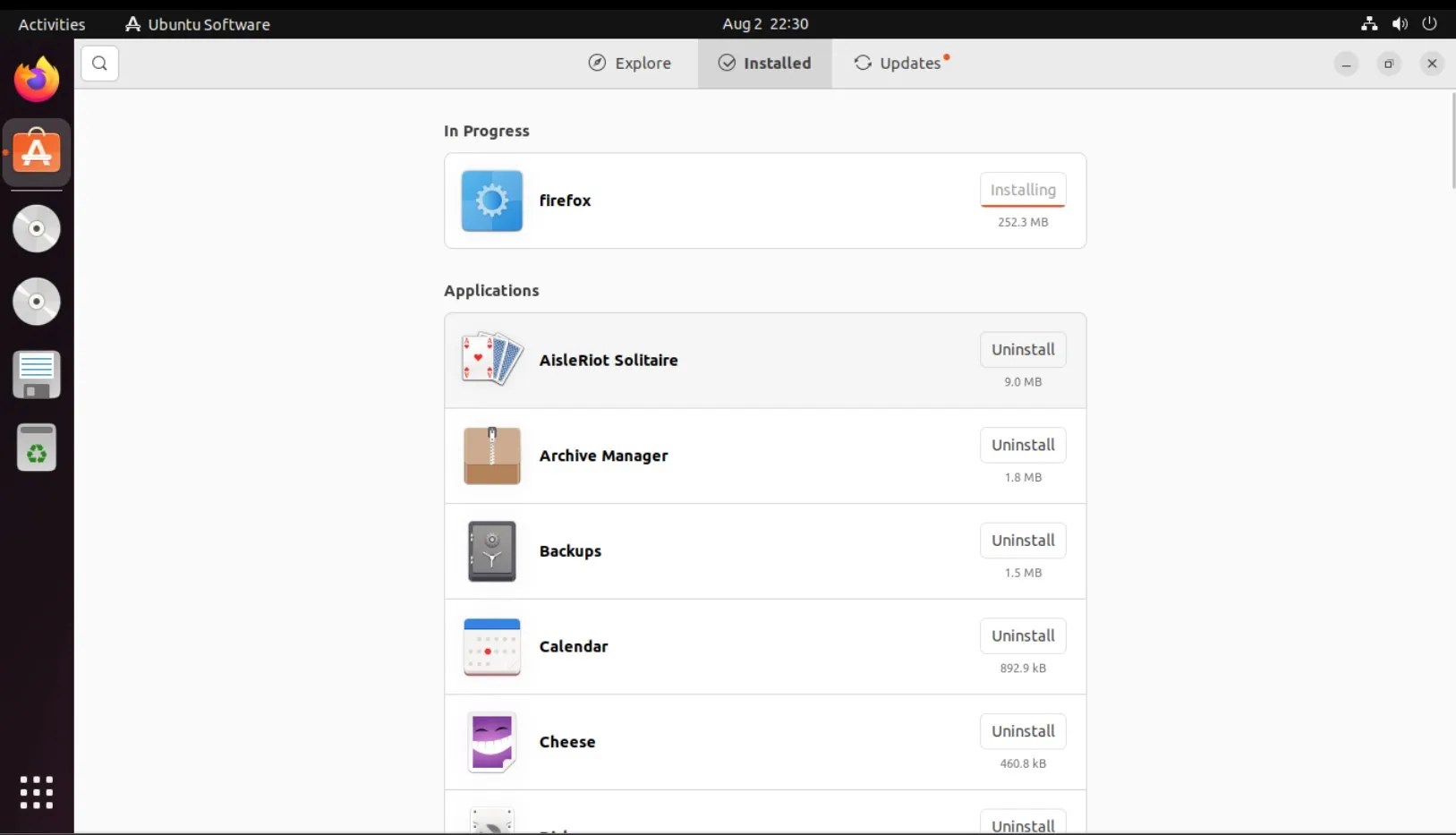Click the firefox gear icon being installed
The image size is (1456, 835).
(490, 200)
